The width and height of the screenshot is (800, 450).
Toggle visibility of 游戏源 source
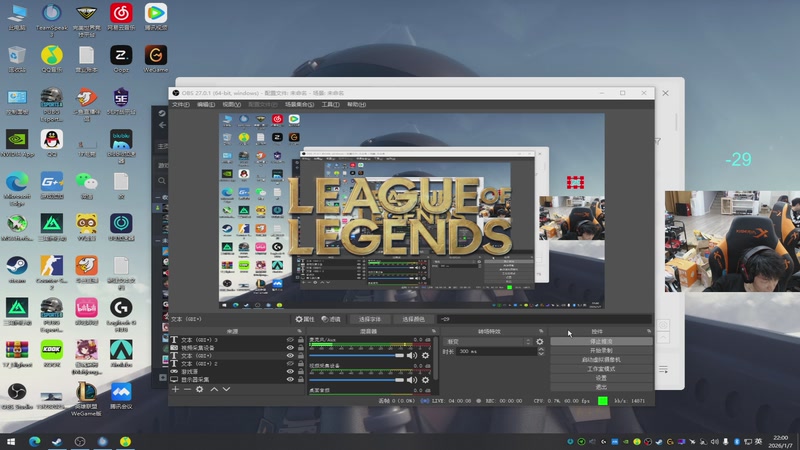point(290,371)
